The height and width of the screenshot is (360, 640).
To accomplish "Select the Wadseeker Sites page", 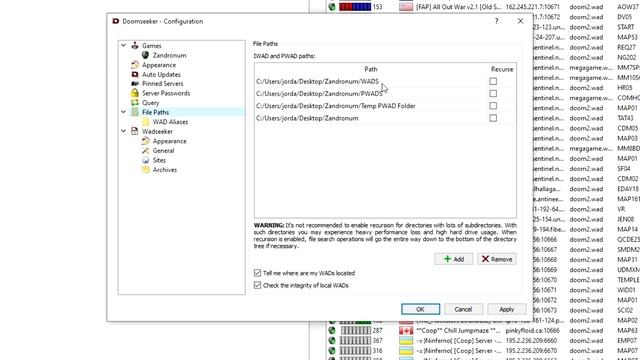I will [x=159, y=160].
